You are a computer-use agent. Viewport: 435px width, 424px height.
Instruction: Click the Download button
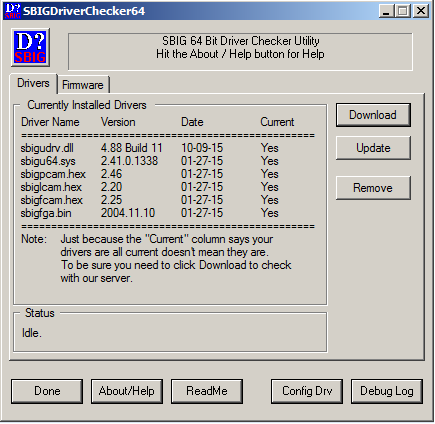click(x=373, y=115)
